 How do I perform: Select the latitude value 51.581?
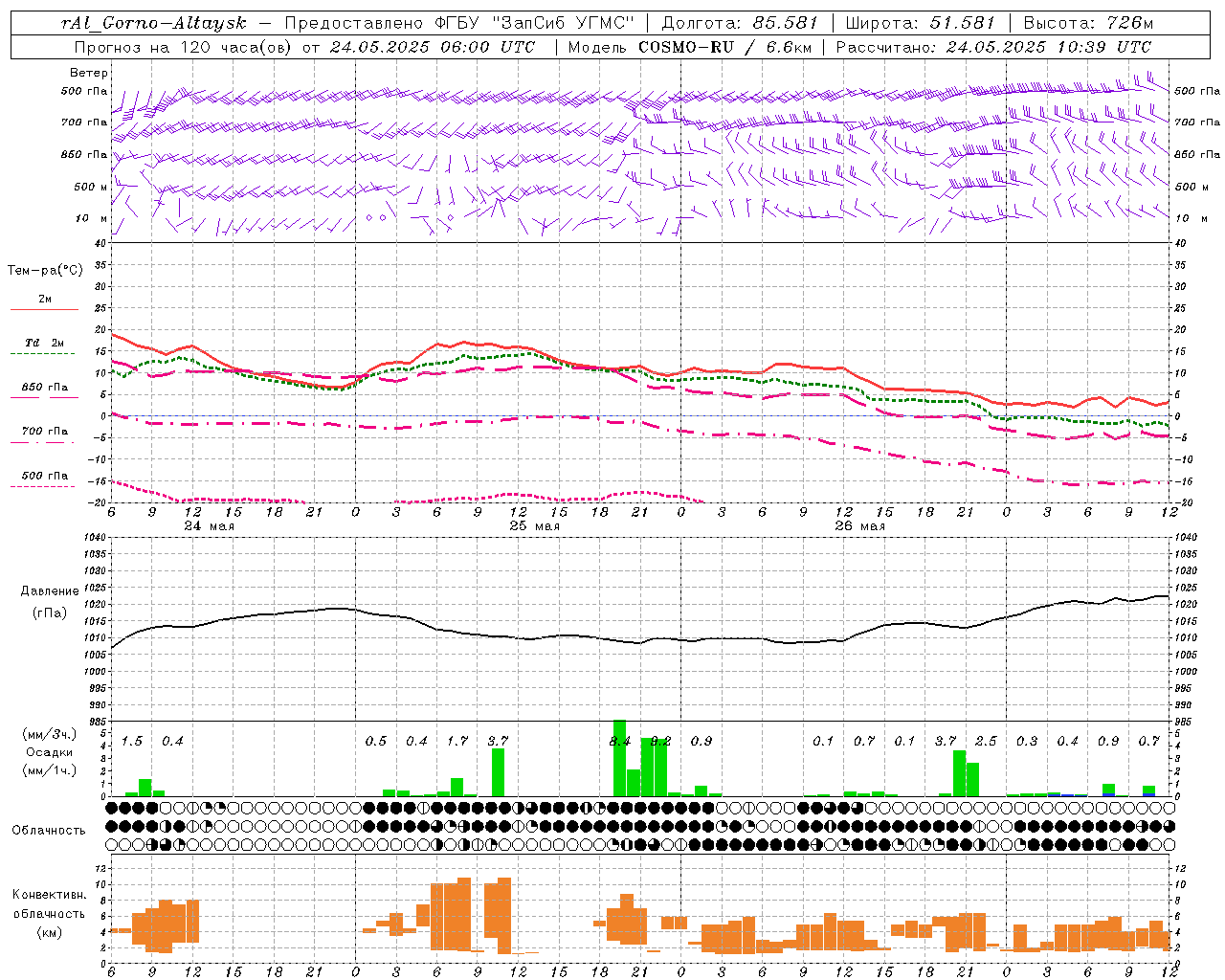[962, 23]
